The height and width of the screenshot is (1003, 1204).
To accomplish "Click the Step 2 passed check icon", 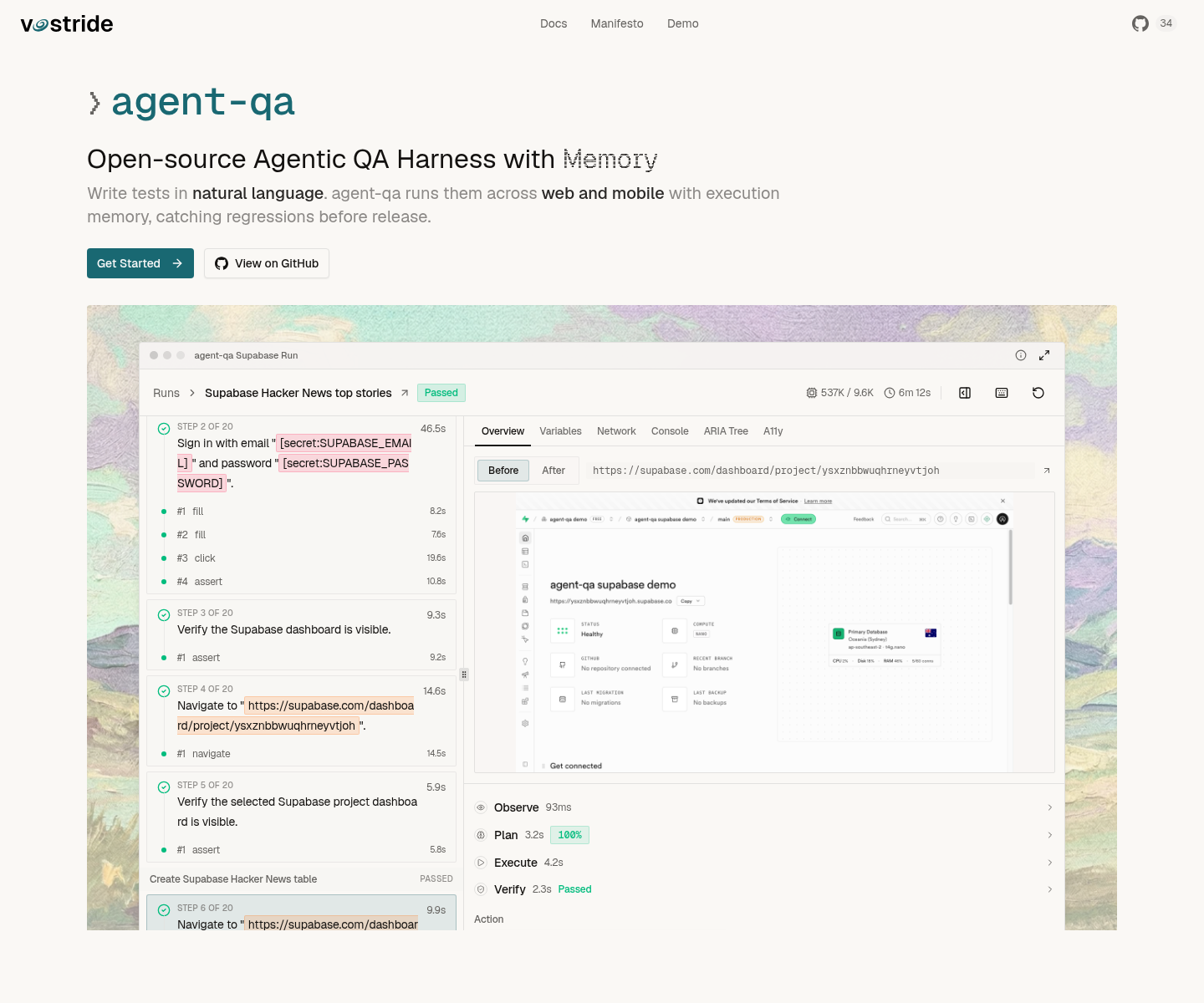I will [164, 429].
